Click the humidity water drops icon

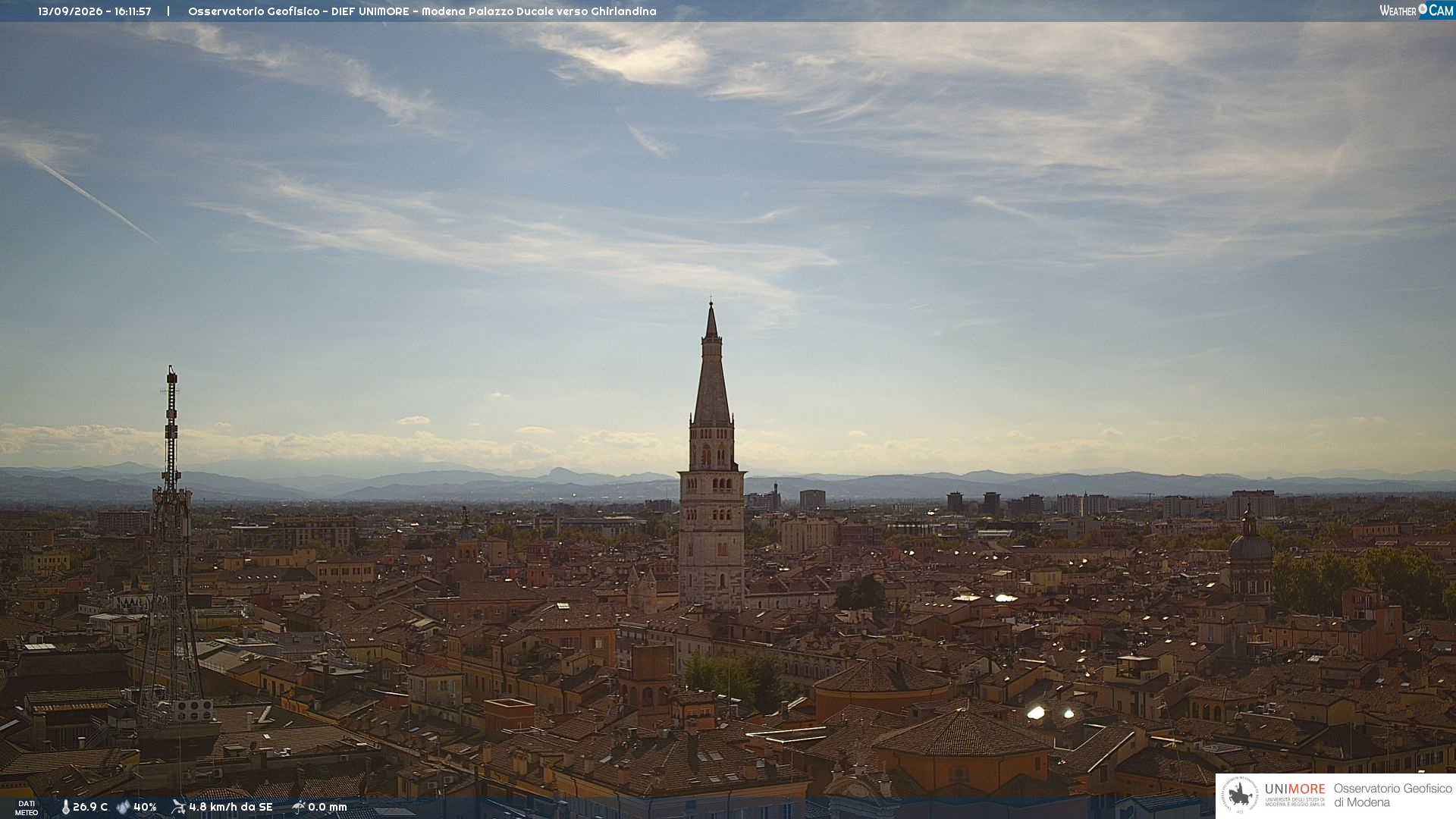[123, 807]
